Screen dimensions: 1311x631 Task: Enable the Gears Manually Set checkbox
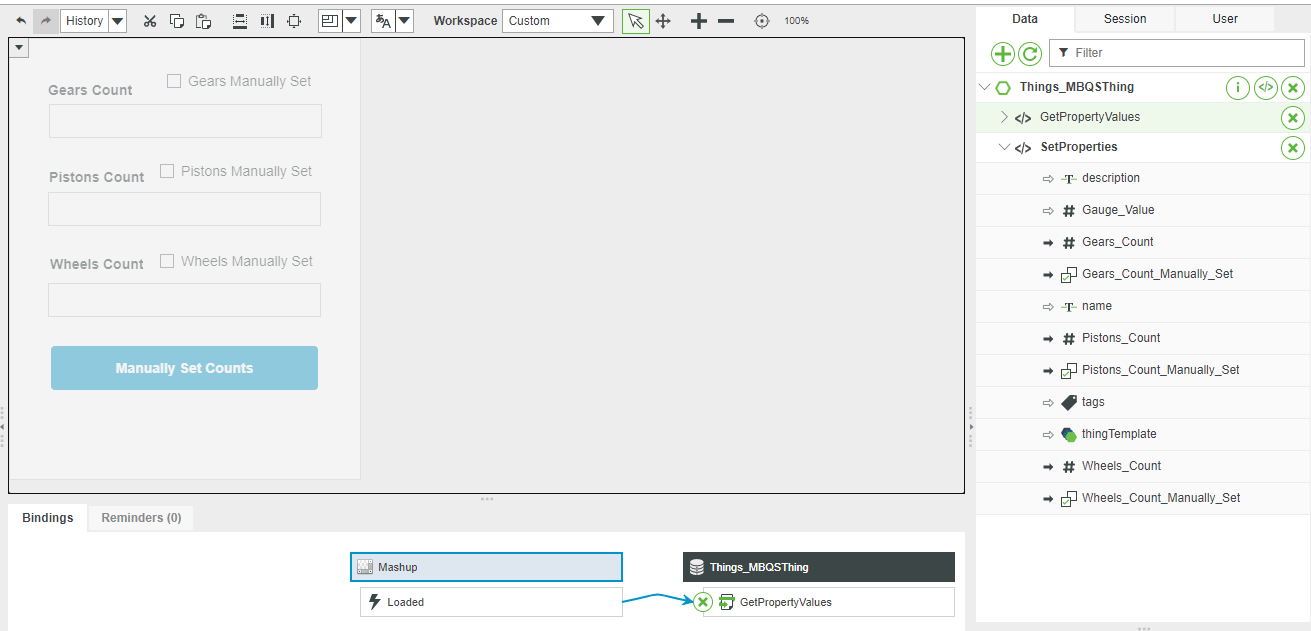(x=174, y=81)
